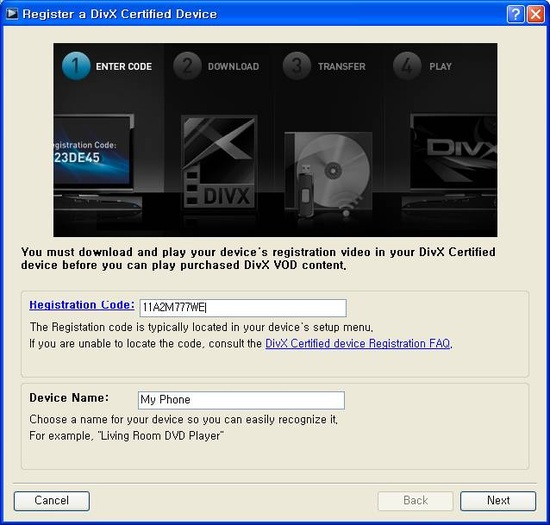The width and height of the screenshot is (550, 525).
Task: Click the step 2 Download circle icon
Action: (187, 66)
